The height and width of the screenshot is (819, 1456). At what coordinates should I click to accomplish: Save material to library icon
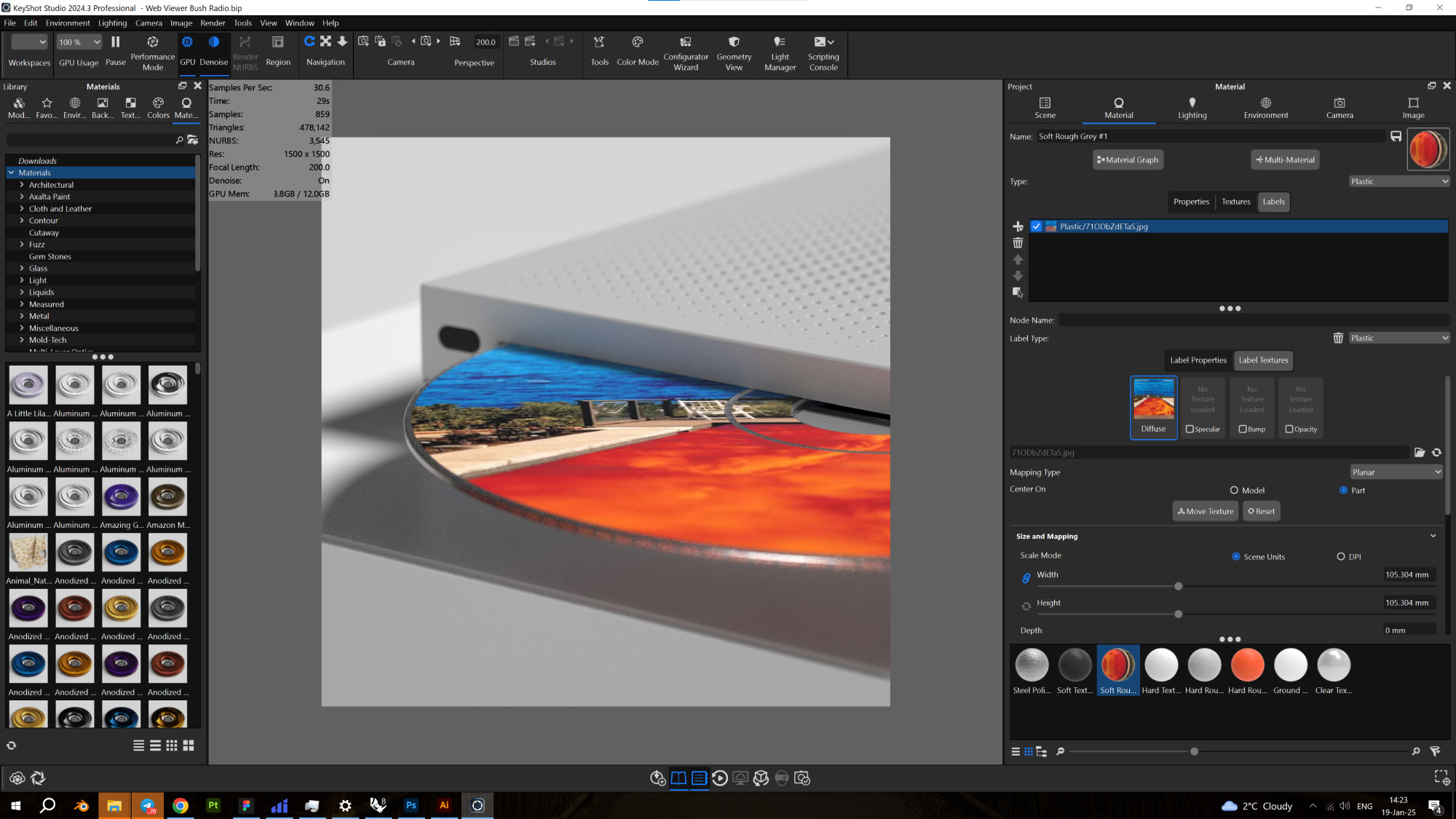click(x=1396, y=136)
